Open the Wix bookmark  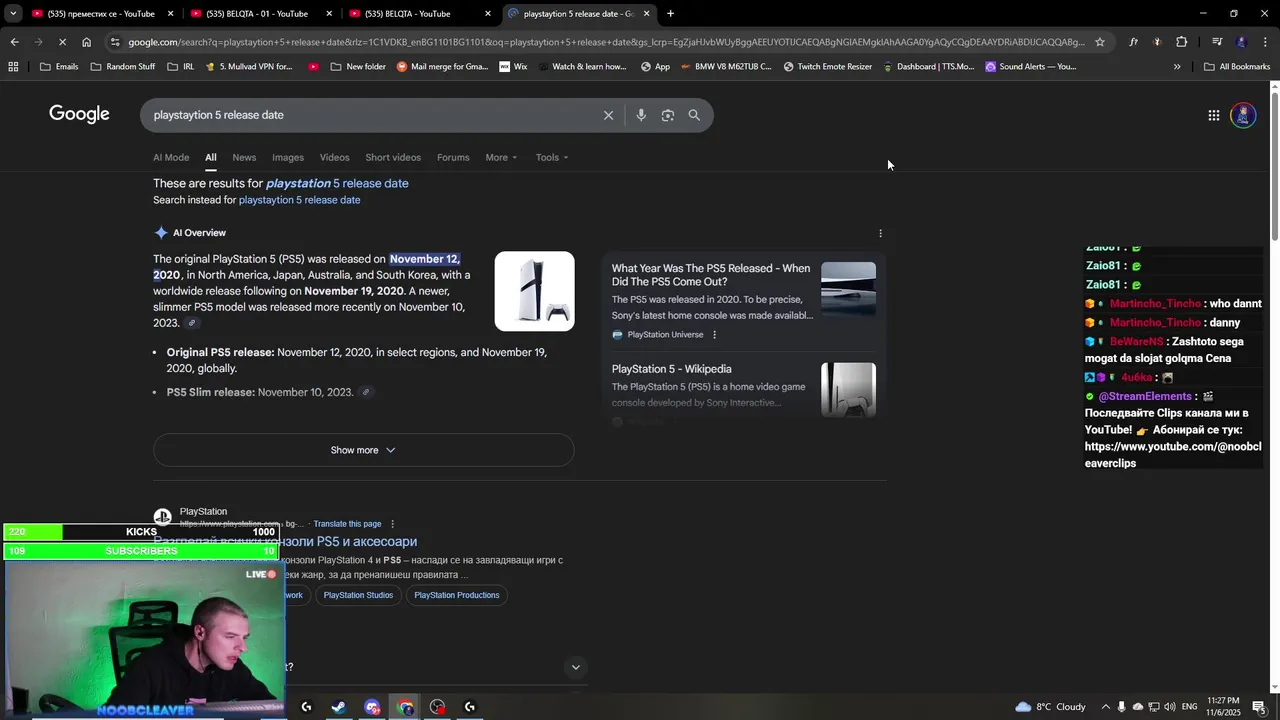(512, 67)
